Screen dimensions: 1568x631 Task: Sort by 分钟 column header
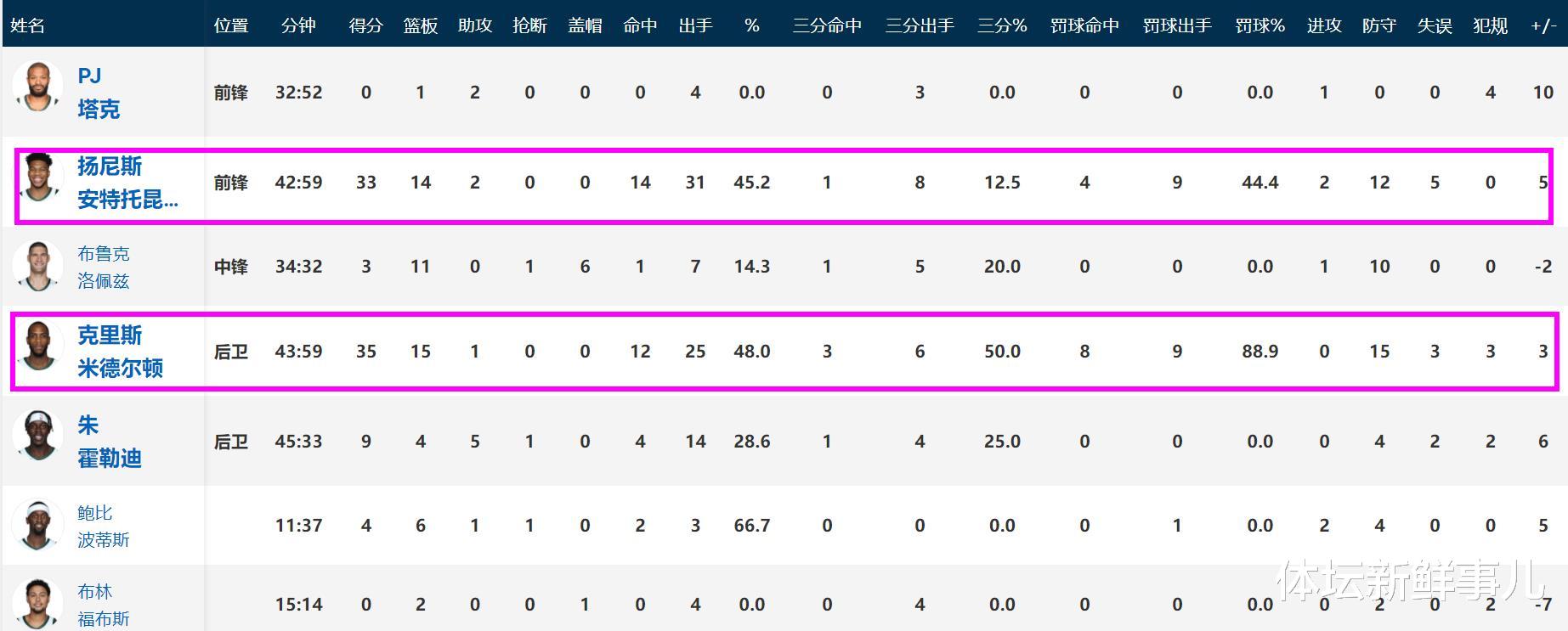[298, 25]
